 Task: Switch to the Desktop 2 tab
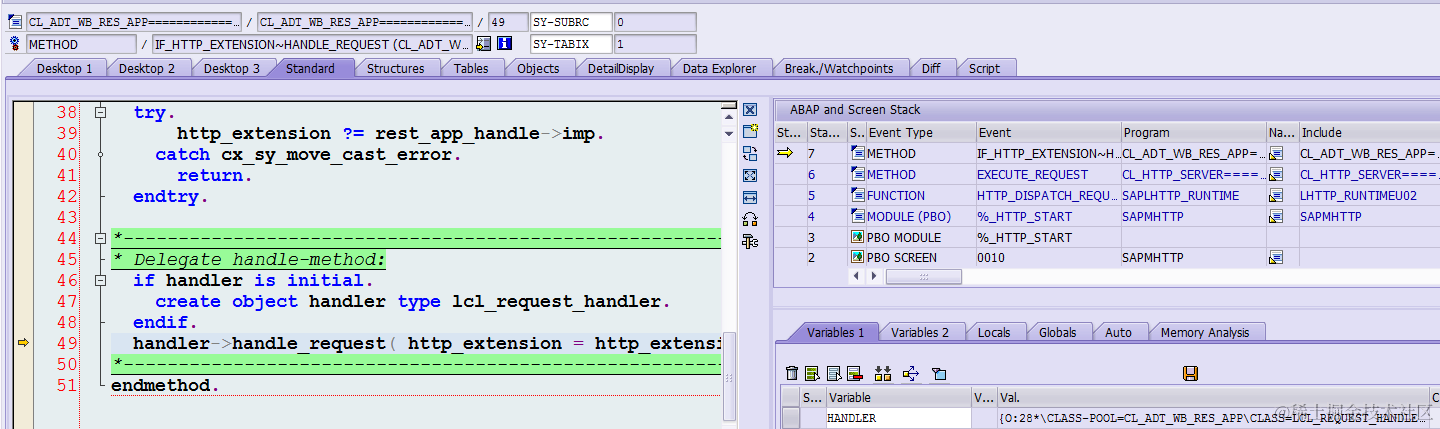[x=147, y=68]
